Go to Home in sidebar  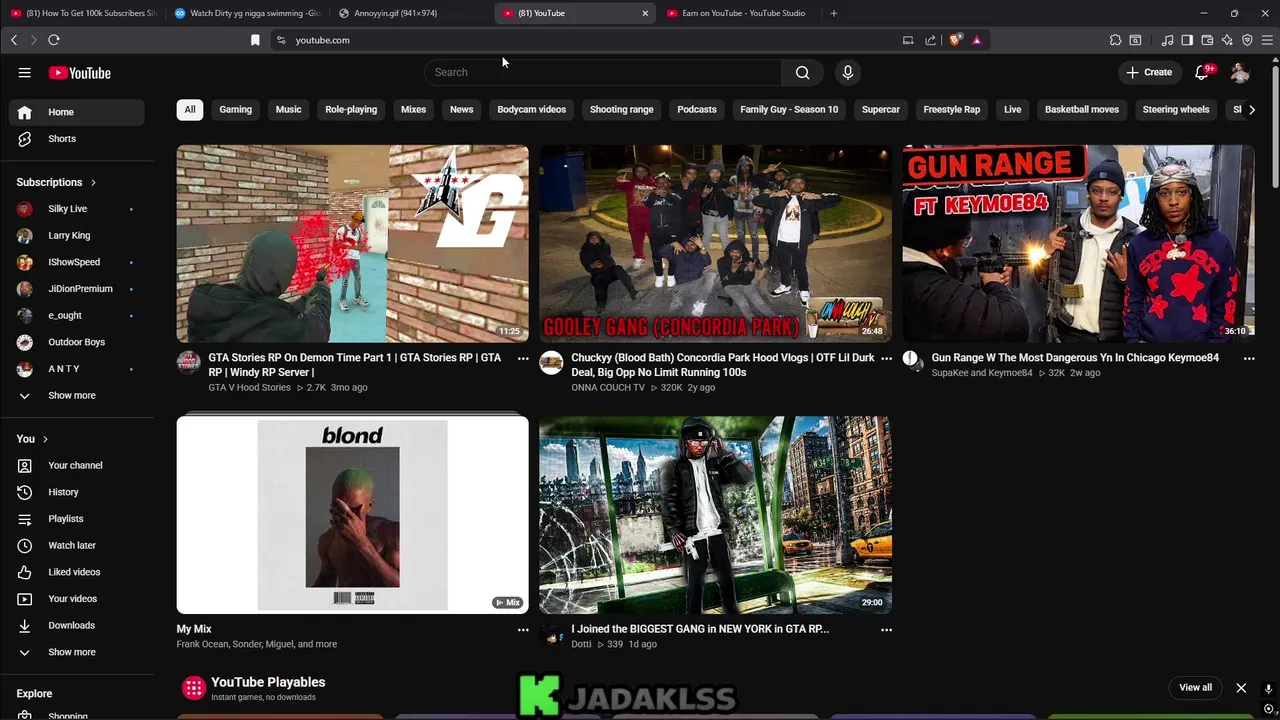[x=77, y=112]
